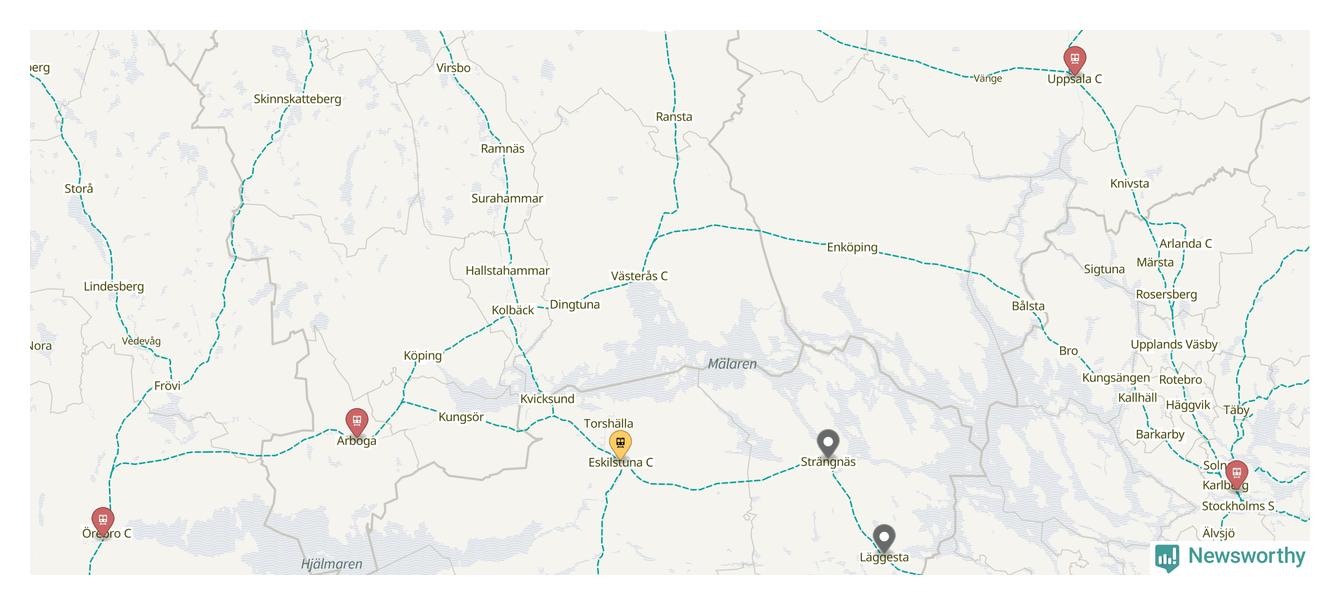Click the Stockholms S station label
Viewport: 1340px width, 605px height.
click(x=1238, y=506)
